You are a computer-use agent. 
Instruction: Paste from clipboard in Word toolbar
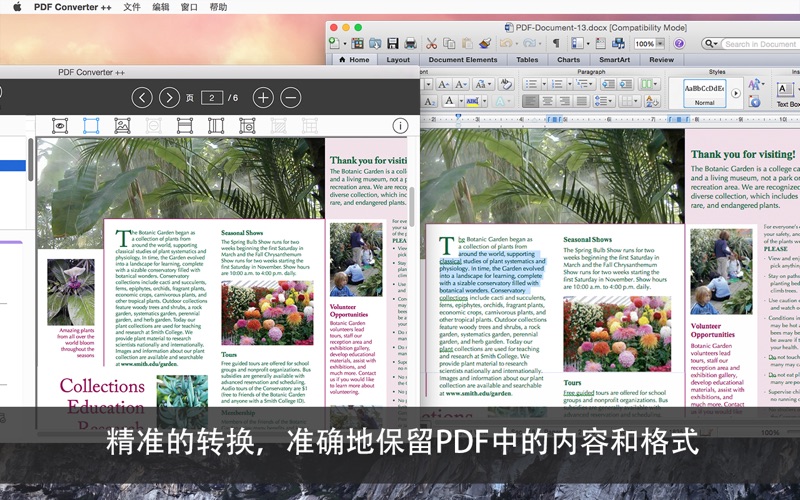click(x=467, y=43)
